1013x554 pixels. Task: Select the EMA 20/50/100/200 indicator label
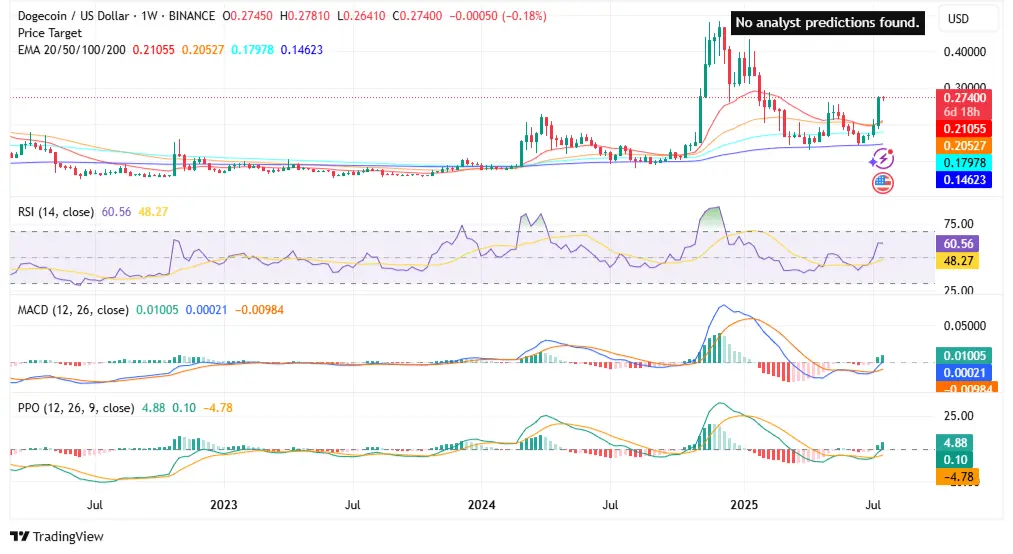[x=71, y=50]
